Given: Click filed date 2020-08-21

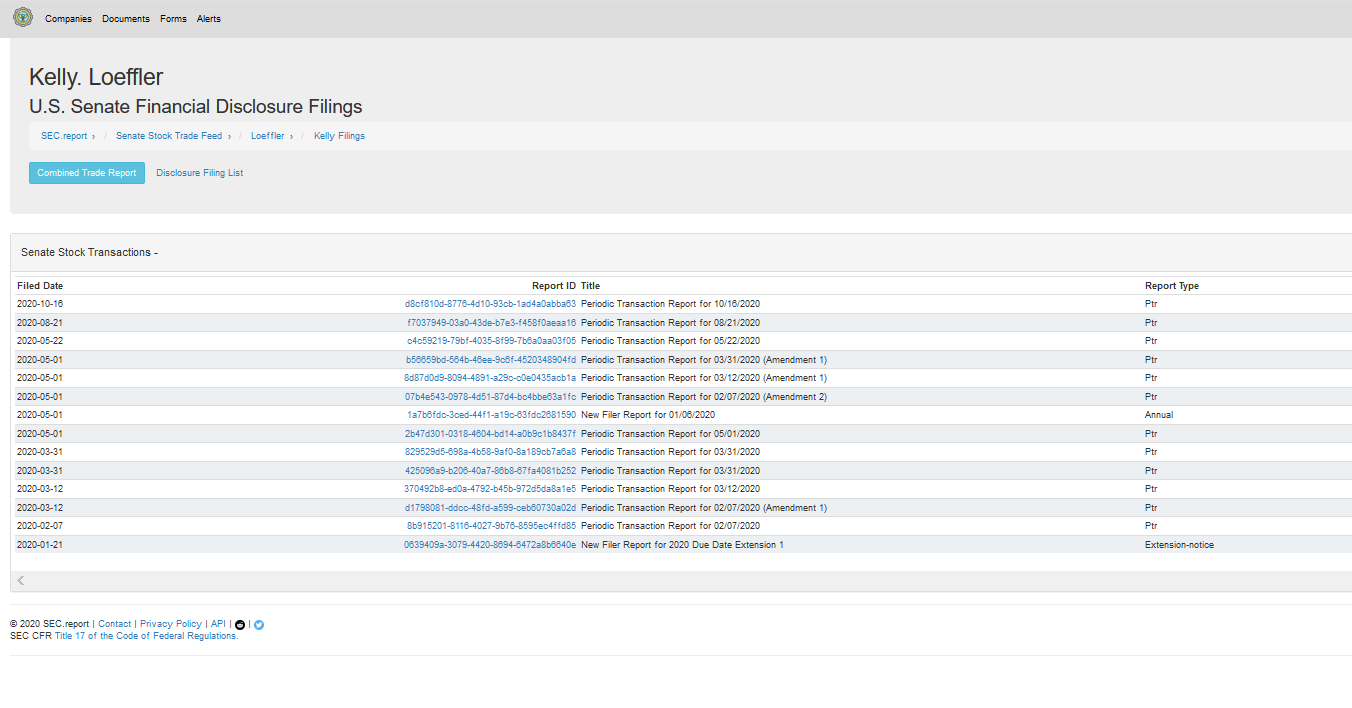Looking at the screenshot, I should click(x=40, y=323).
